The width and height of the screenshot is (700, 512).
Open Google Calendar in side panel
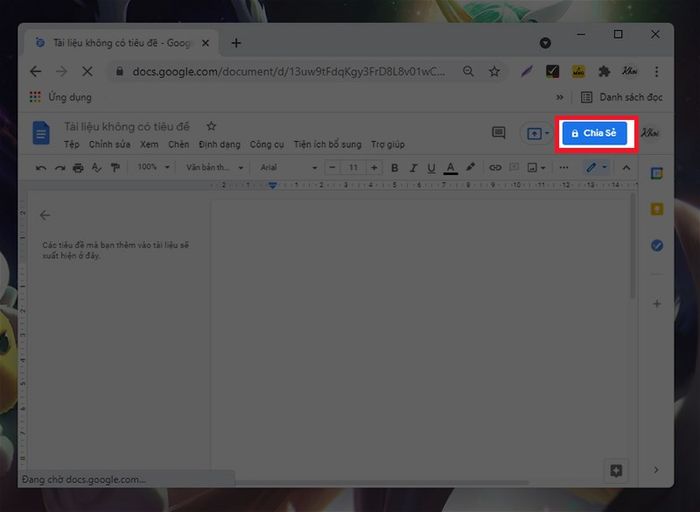657,173
